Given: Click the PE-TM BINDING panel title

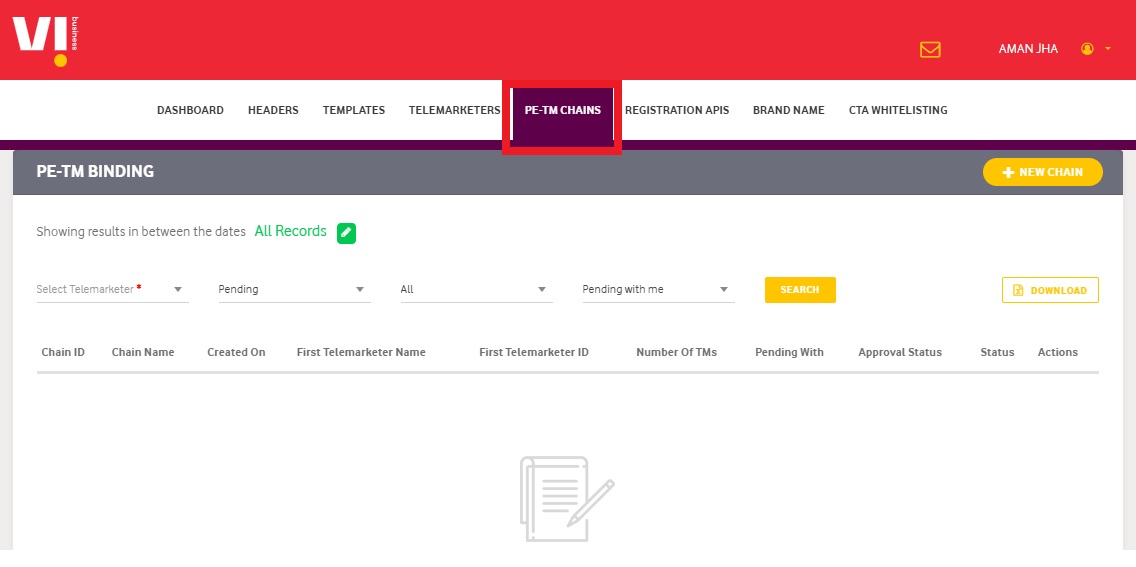Looking at the screenshot, I should 95,172.
